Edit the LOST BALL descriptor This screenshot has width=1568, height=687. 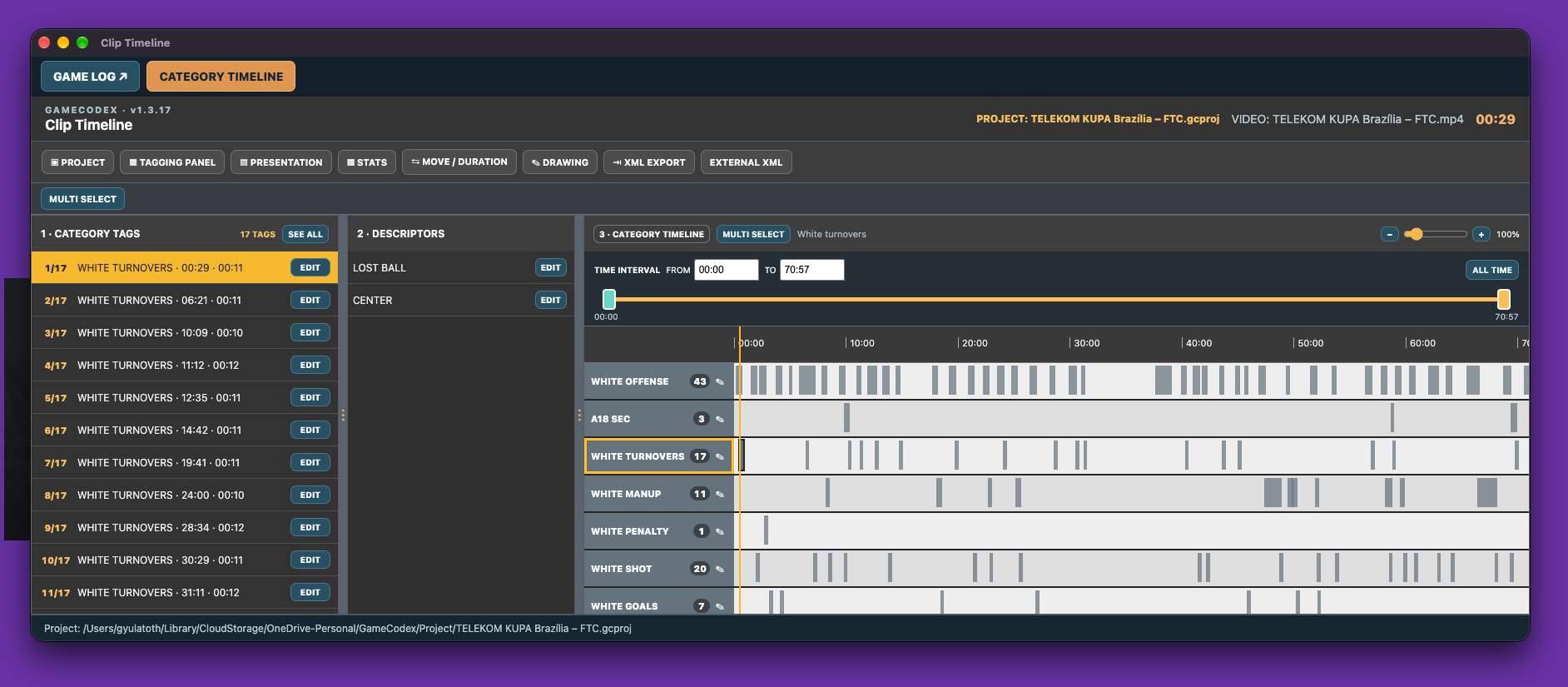550,267
